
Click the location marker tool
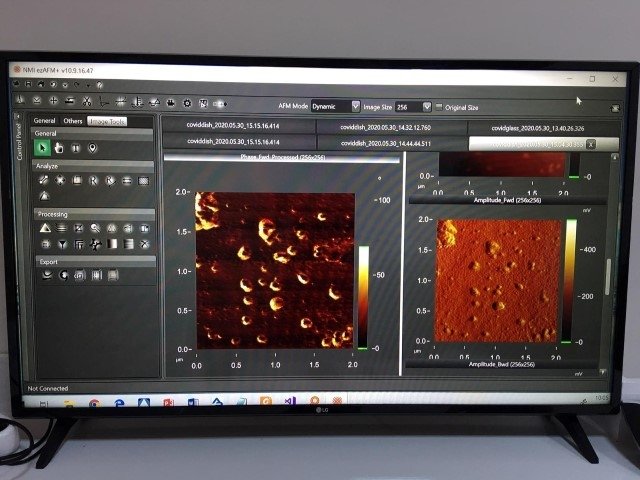(93, 148)
